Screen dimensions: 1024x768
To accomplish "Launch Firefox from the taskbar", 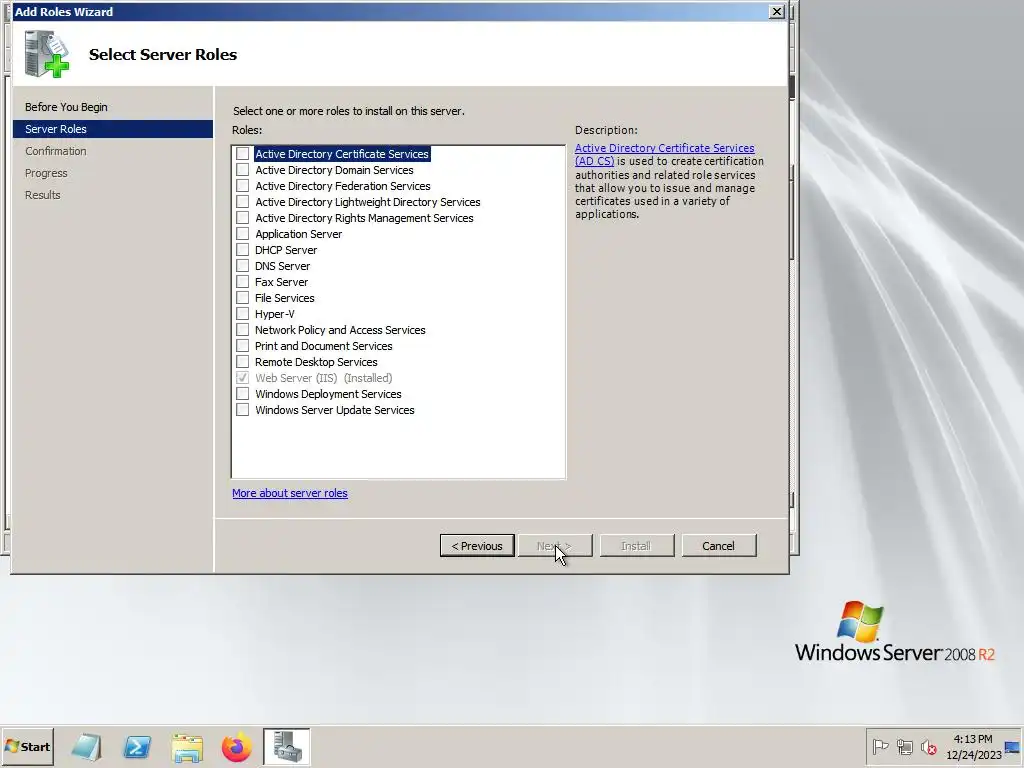I will coord(236,747).
